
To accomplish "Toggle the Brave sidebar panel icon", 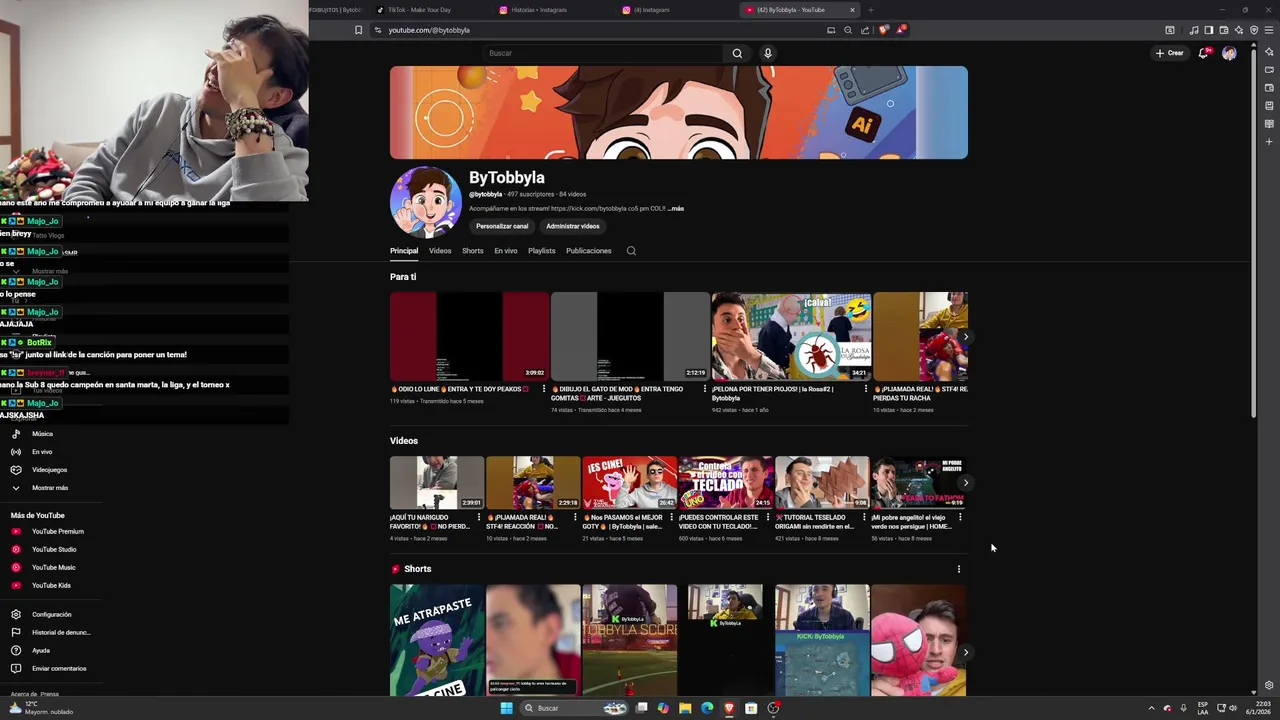I will click(x=1209, y=30).
